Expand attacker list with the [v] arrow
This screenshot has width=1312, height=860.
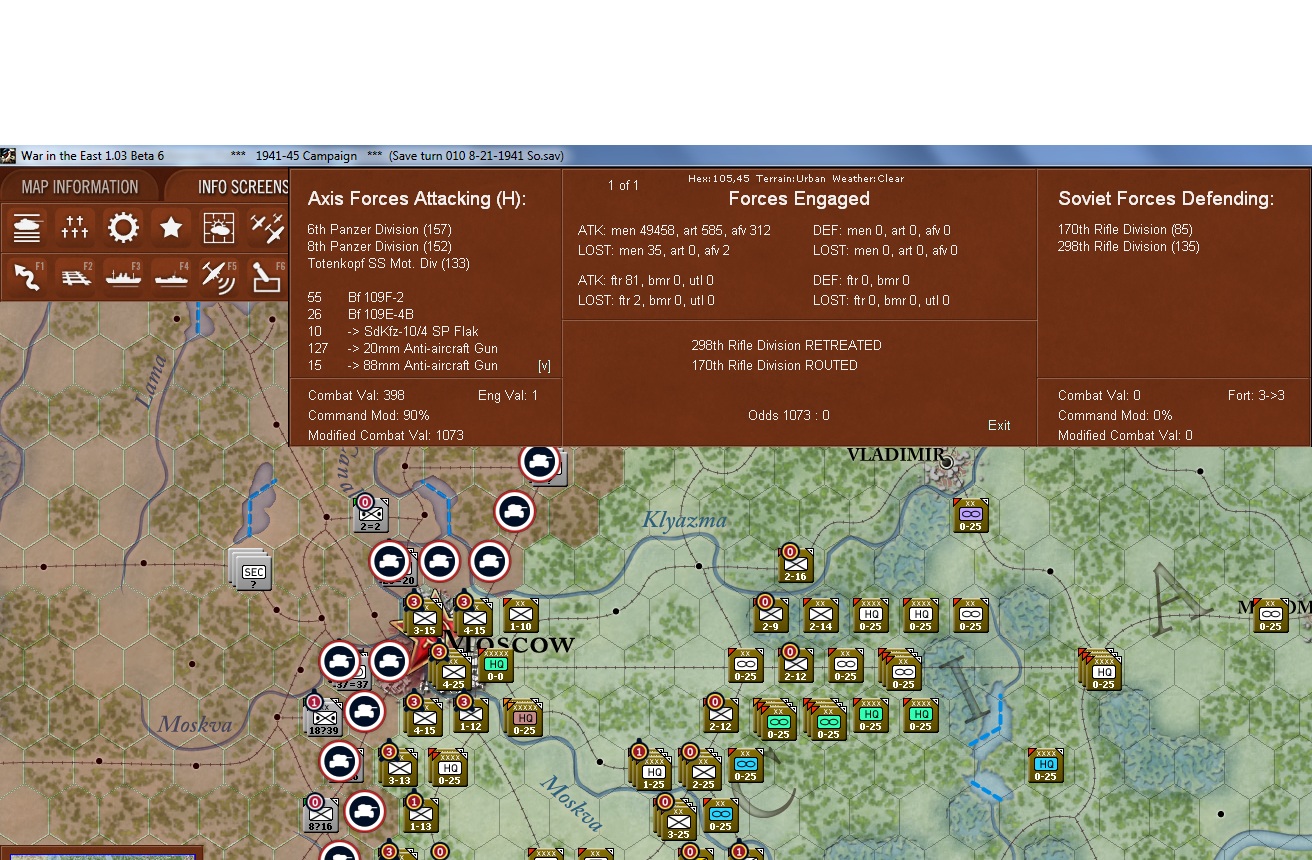pos(544,366)
